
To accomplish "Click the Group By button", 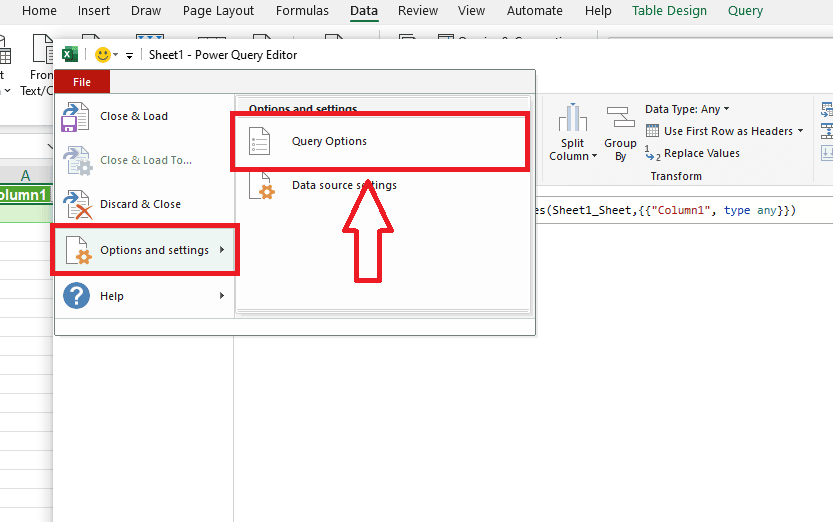I will pyautogui.click(x=620, y=133).
